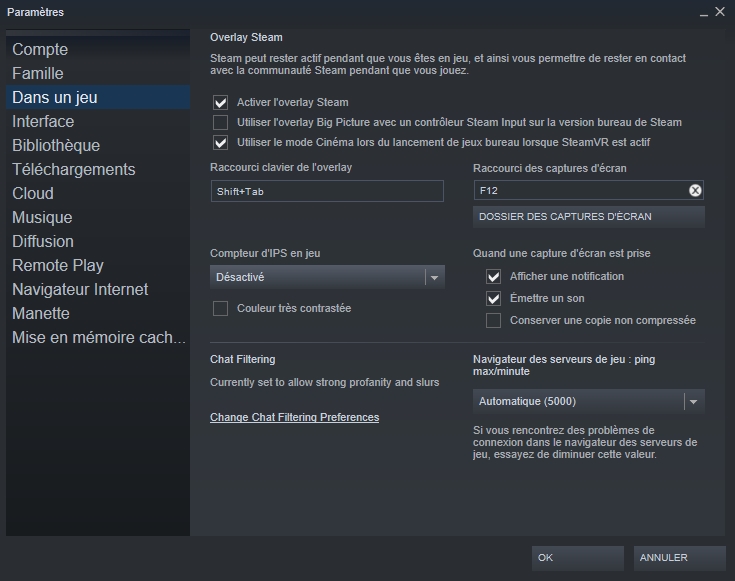Toggle Afficher une notification checkbox
Screen dimensions: 735x581
493,277
